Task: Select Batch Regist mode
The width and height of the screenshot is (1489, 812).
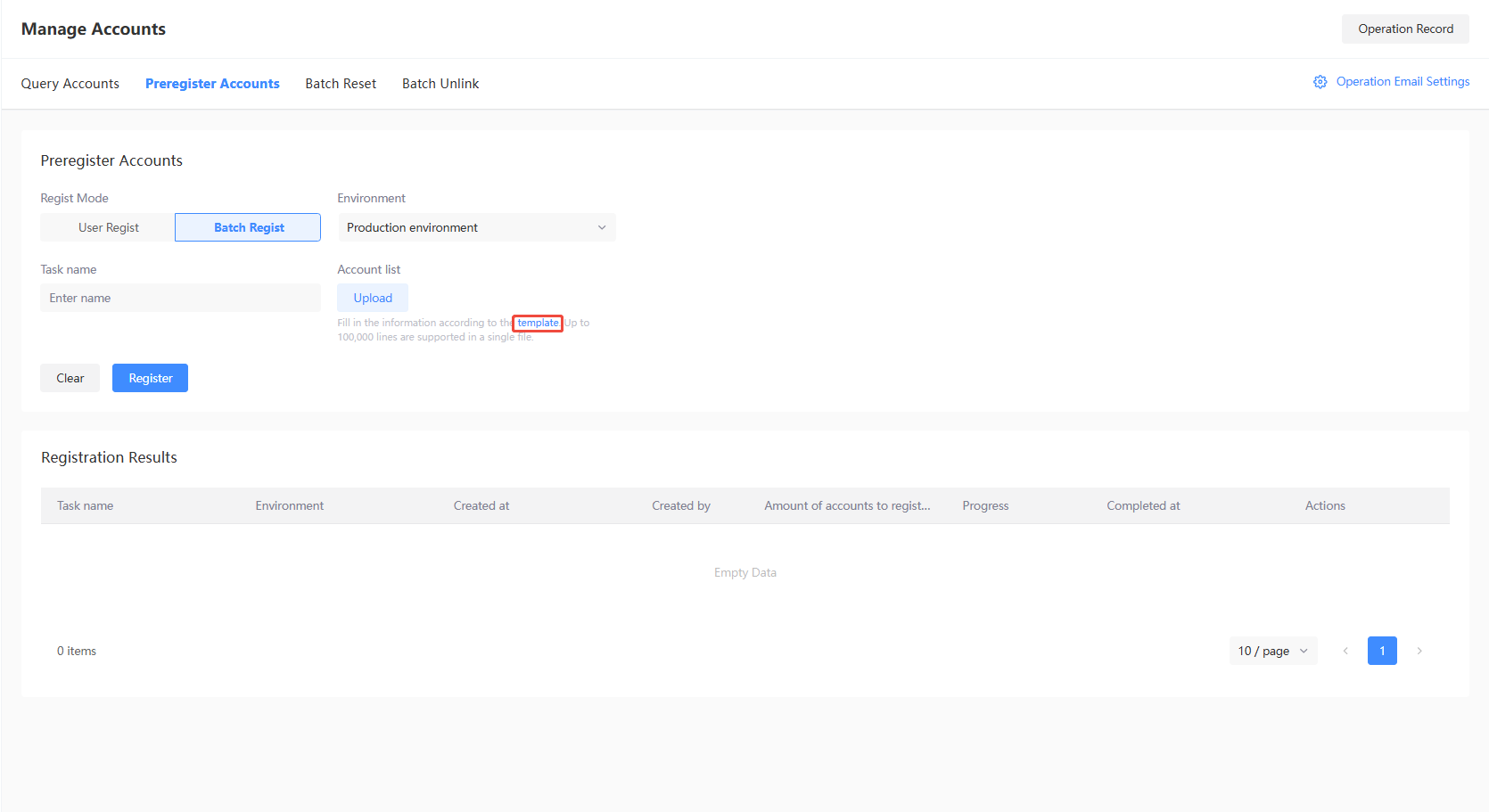Action: (x=248, y=227)
